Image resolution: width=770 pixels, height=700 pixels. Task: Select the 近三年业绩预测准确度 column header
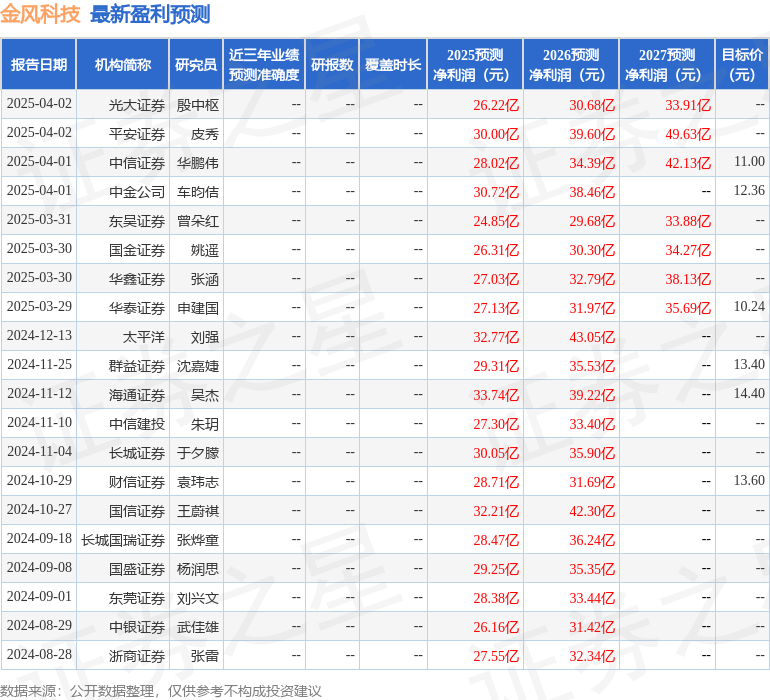pos(264,65)
